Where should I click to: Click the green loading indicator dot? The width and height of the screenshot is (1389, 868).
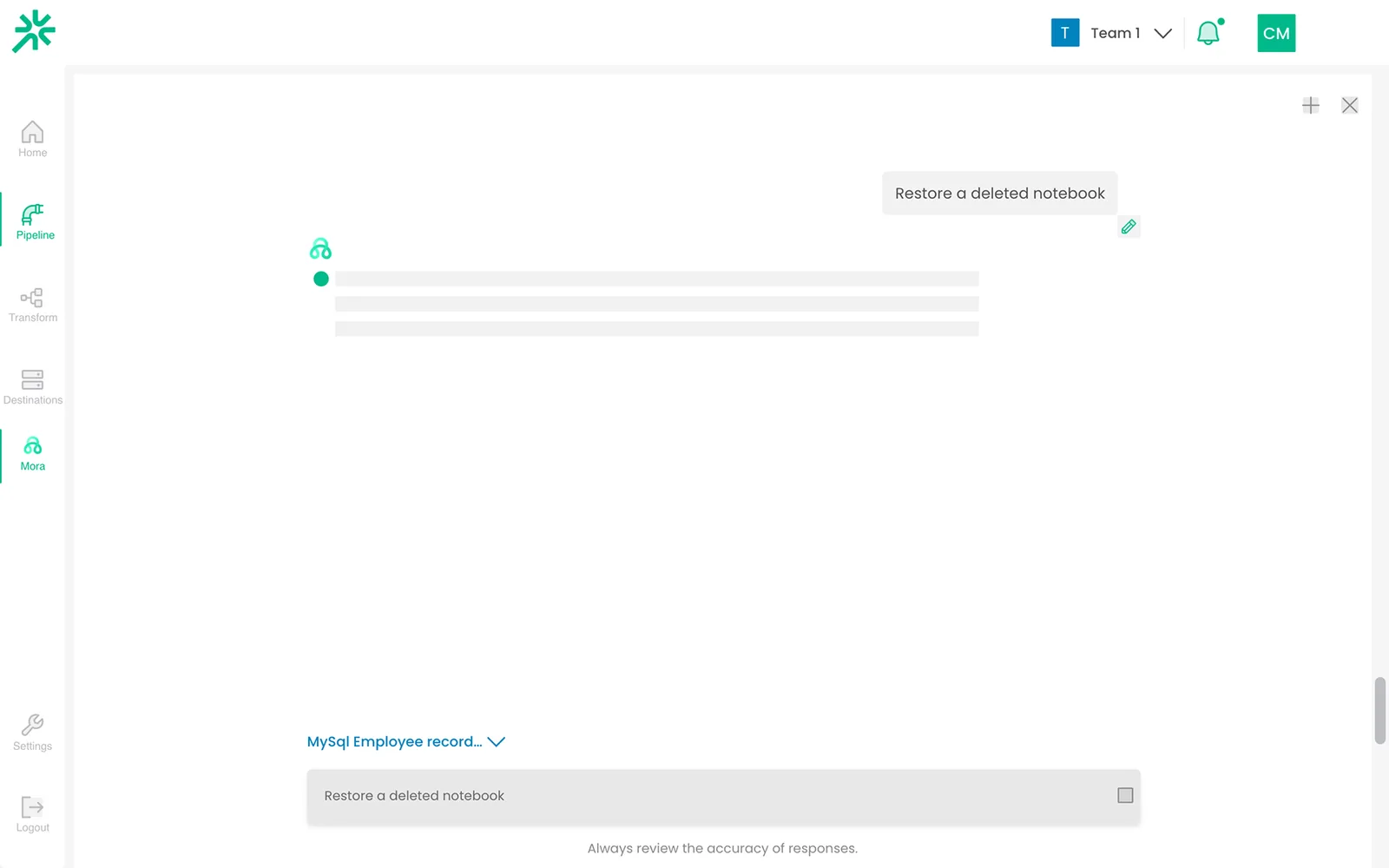click(x=321, y=279)
